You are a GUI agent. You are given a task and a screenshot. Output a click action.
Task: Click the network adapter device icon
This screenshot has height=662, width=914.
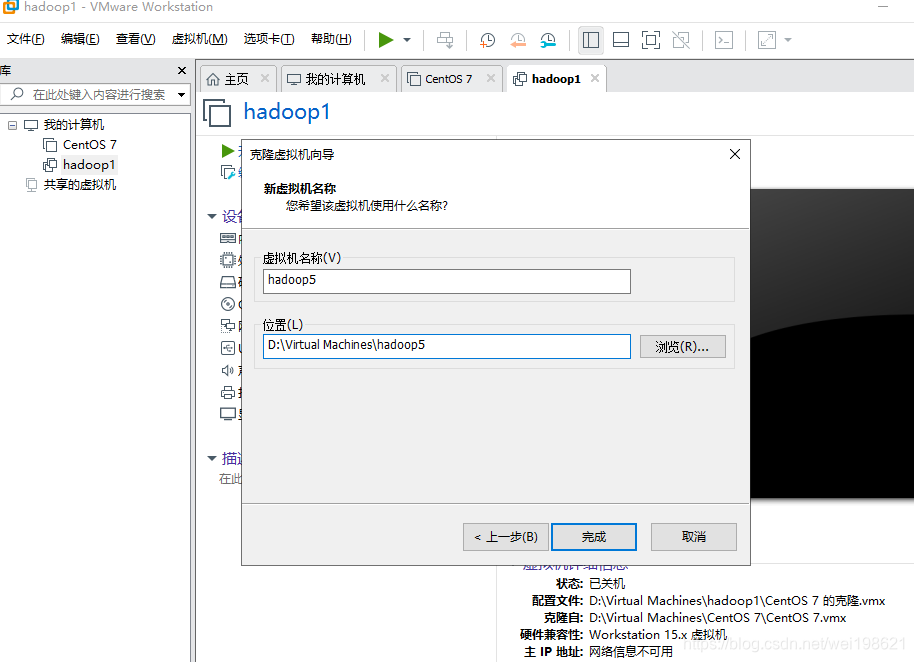point(228,326)
